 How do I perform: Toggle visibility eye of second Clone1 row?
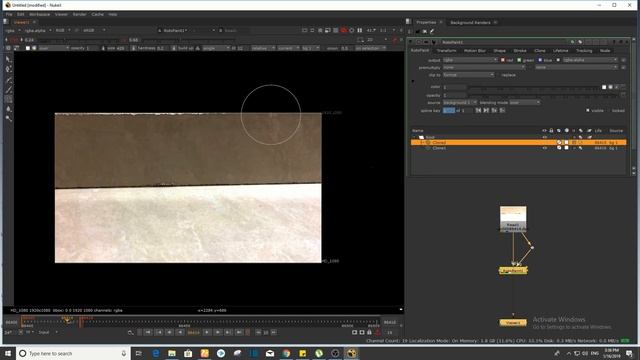click(x=544, y=148)
